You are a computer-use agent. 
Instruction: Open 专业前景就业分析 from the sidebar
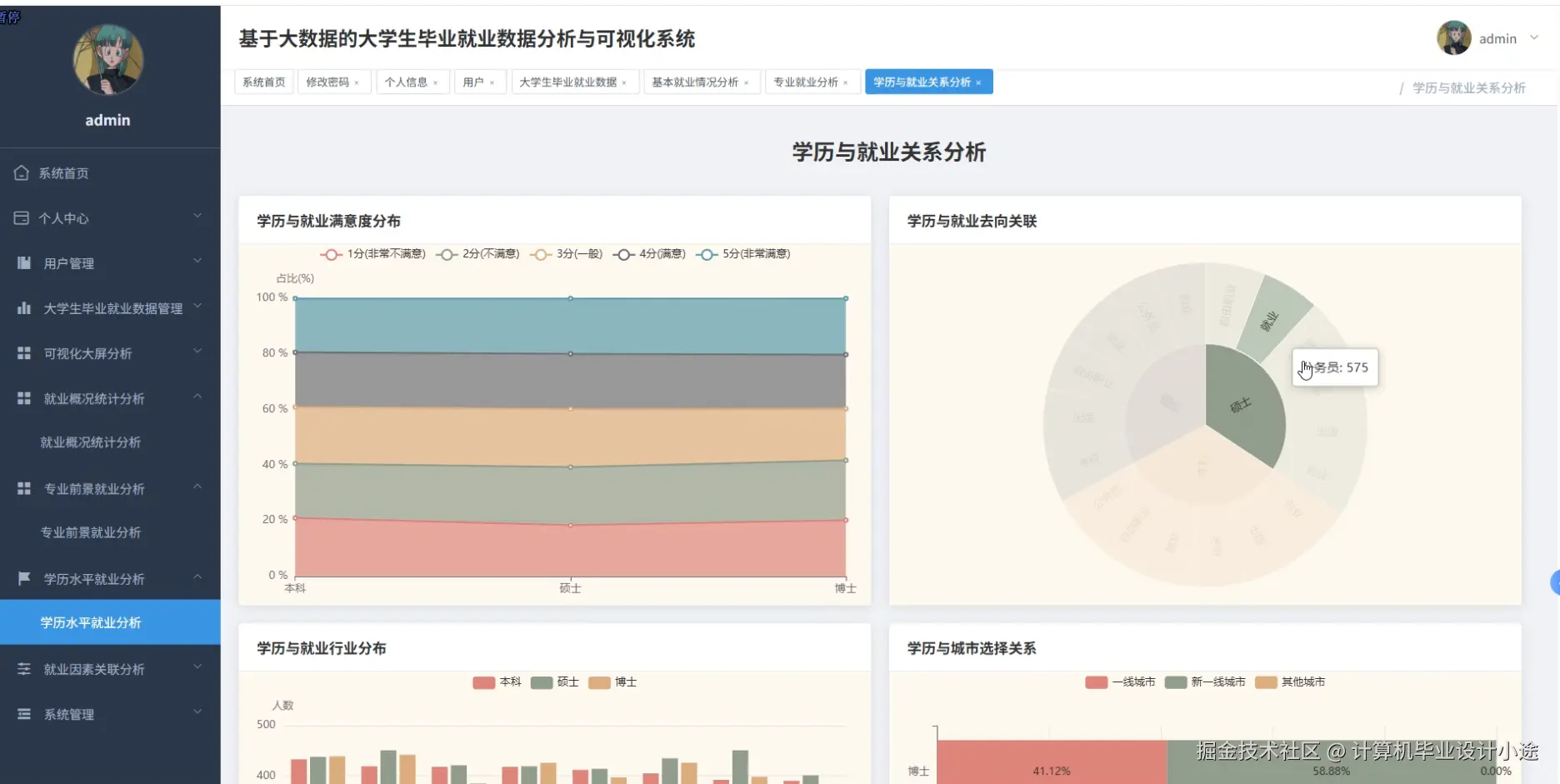(x=91, y=532)
